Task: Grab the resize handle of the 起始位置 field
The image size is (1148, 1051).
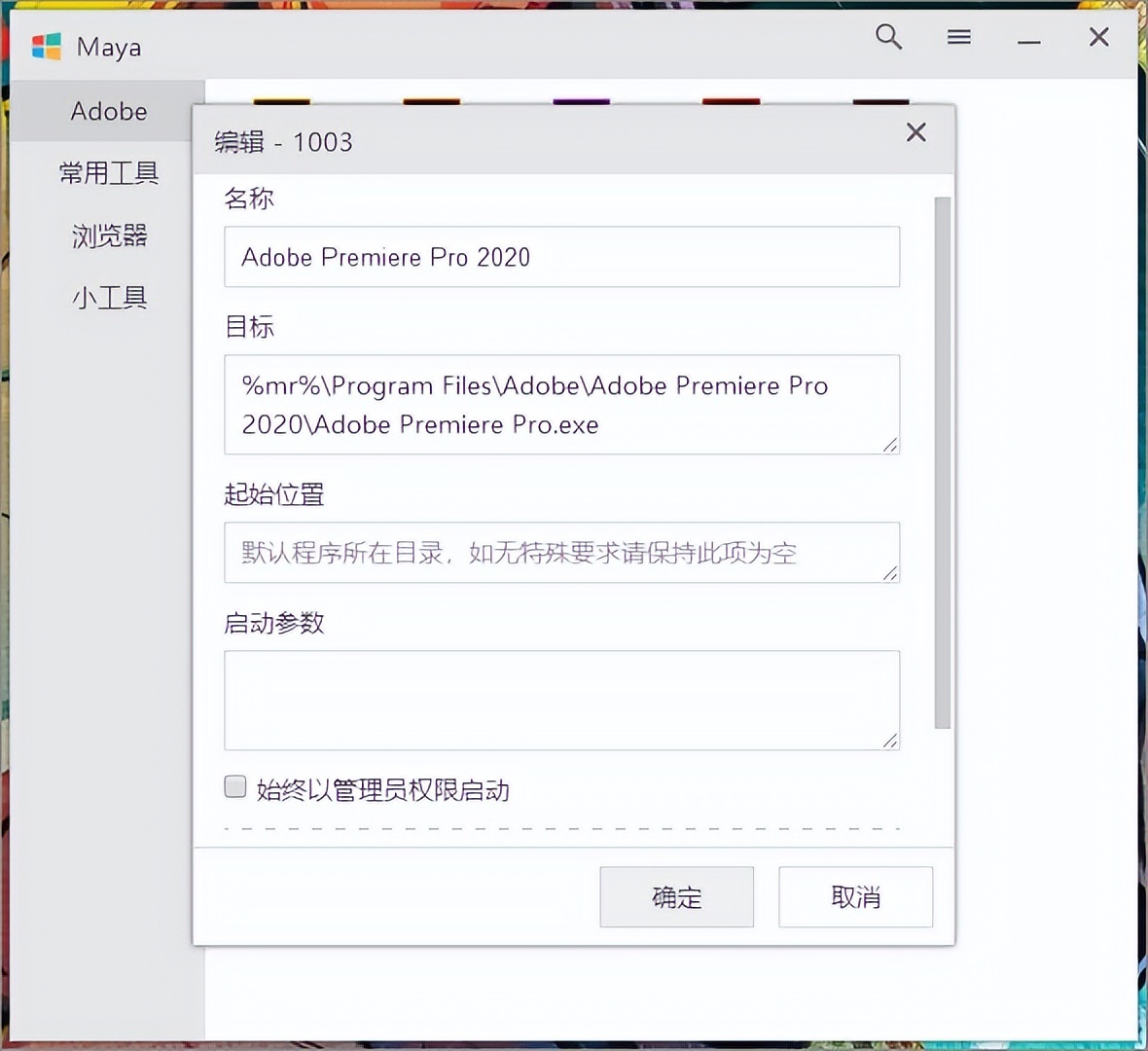Action: click(890, 574)
